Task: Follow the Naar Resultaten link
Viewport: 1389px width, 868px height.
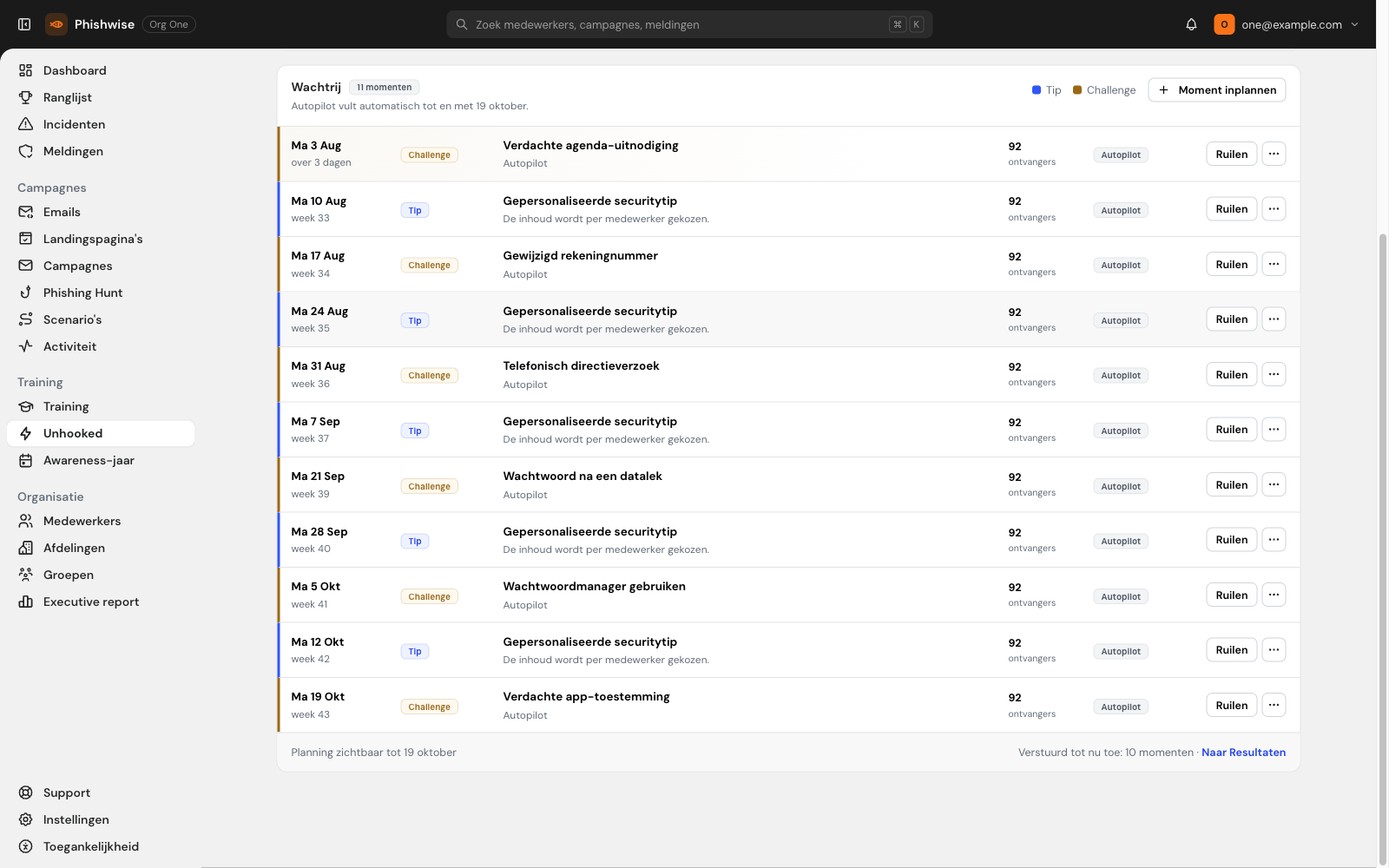Action: pos(1243,753)
